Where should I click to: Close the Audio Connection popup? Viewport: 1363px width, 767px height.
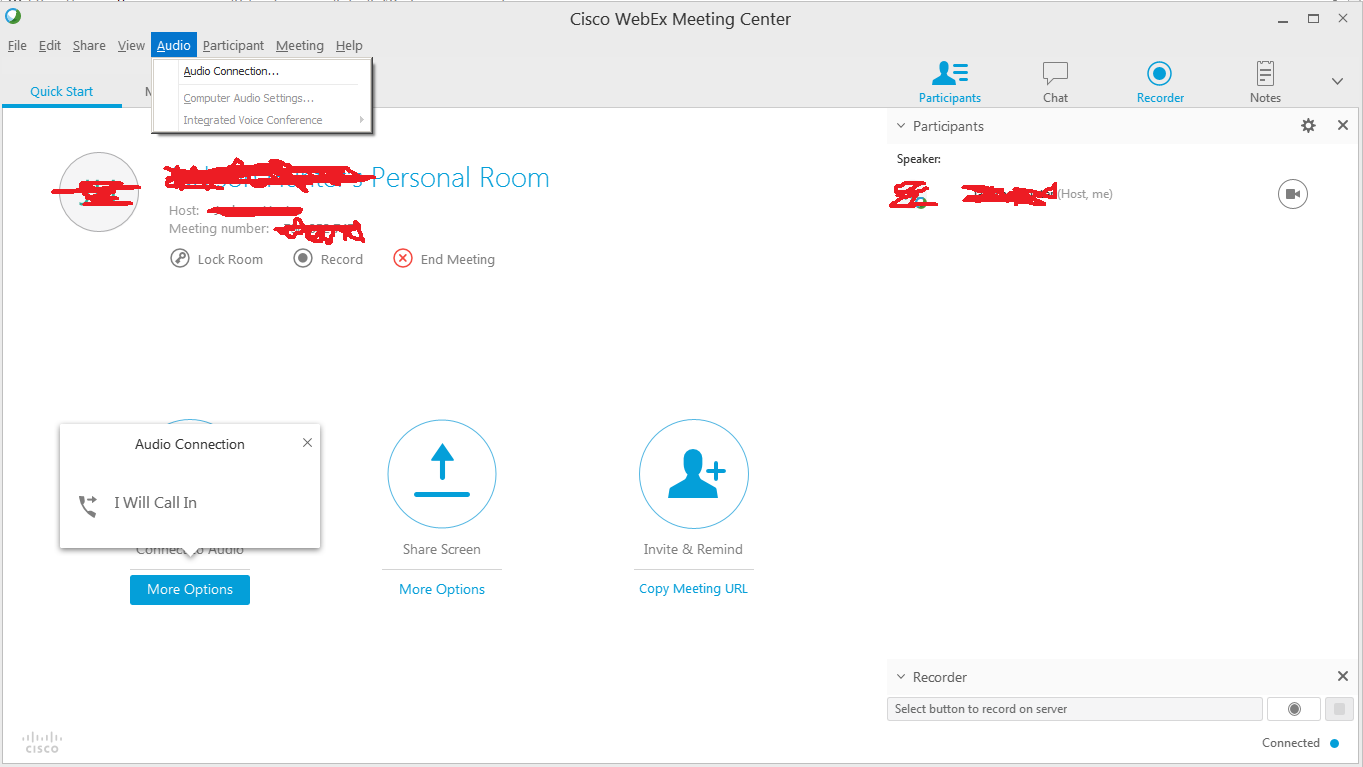coord(307,443)
